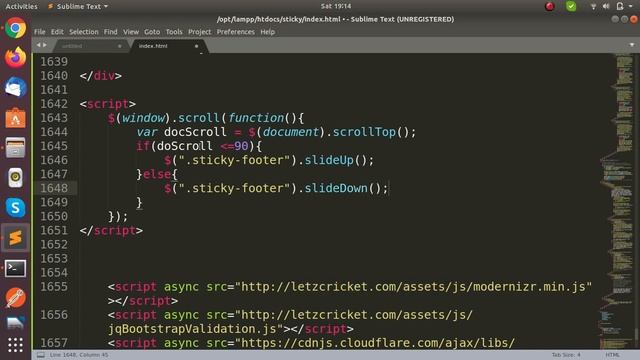
Task: Open the Tools menu
Action: pyautogui.click(x=174, y=32)
